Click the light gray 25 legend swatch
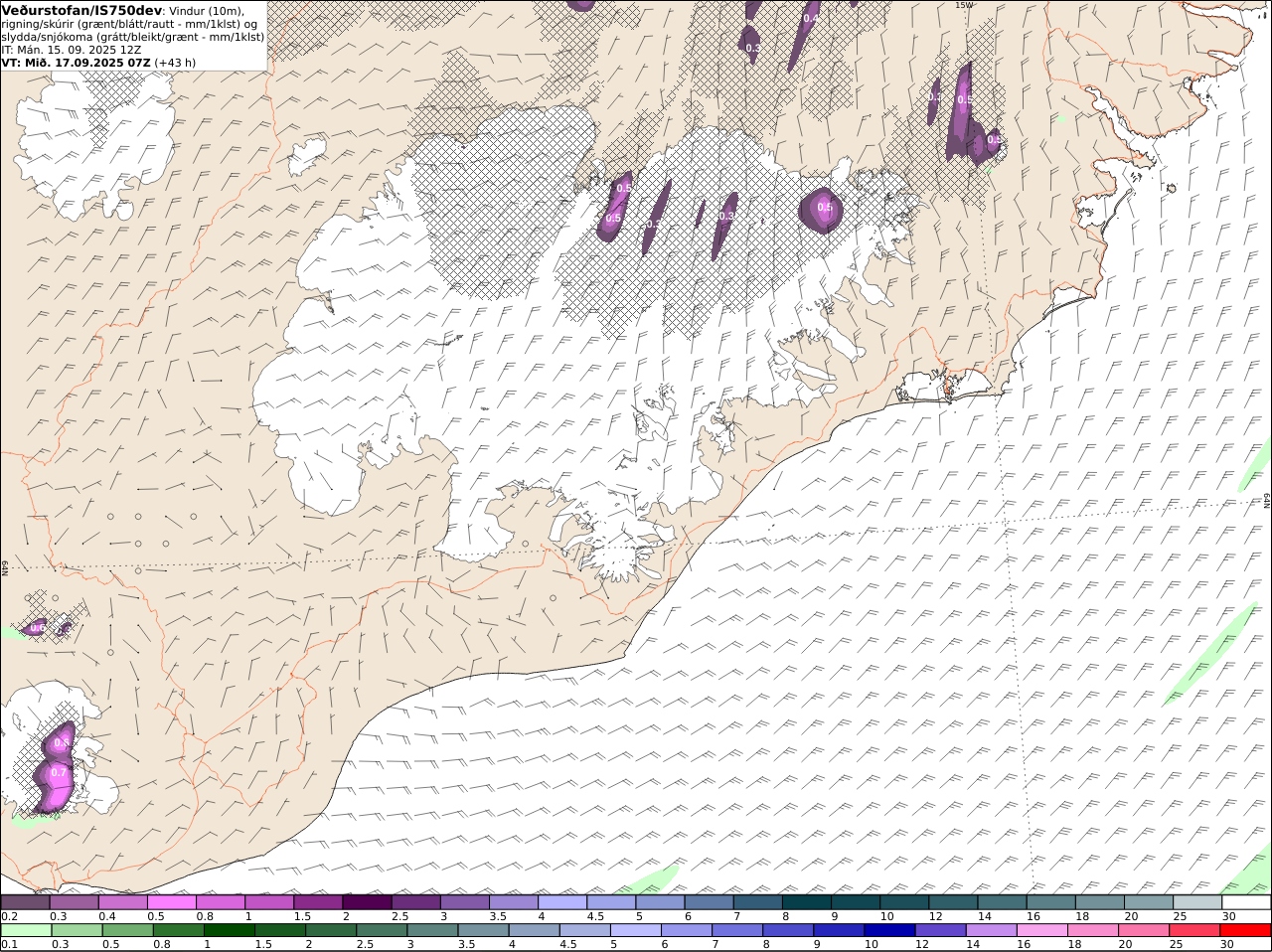Viewport: 1272px width, 952px height. pyautogui.click(x=1197, y=902)
